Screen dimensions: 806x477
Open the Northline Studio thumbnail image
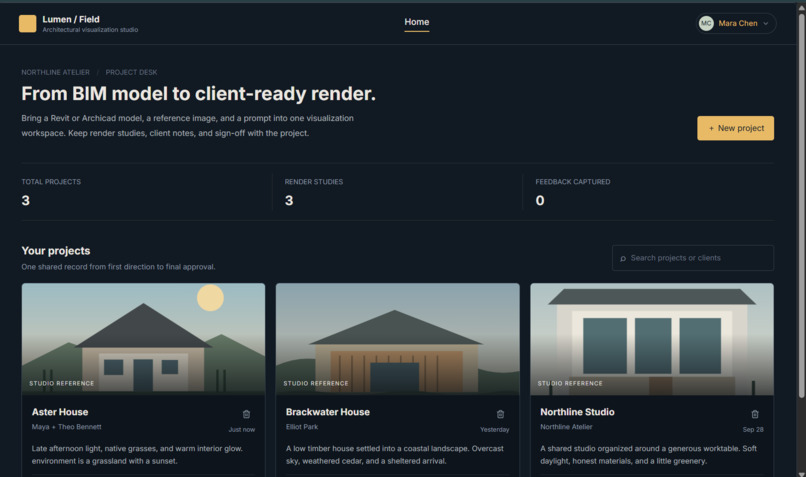(652, 339)
